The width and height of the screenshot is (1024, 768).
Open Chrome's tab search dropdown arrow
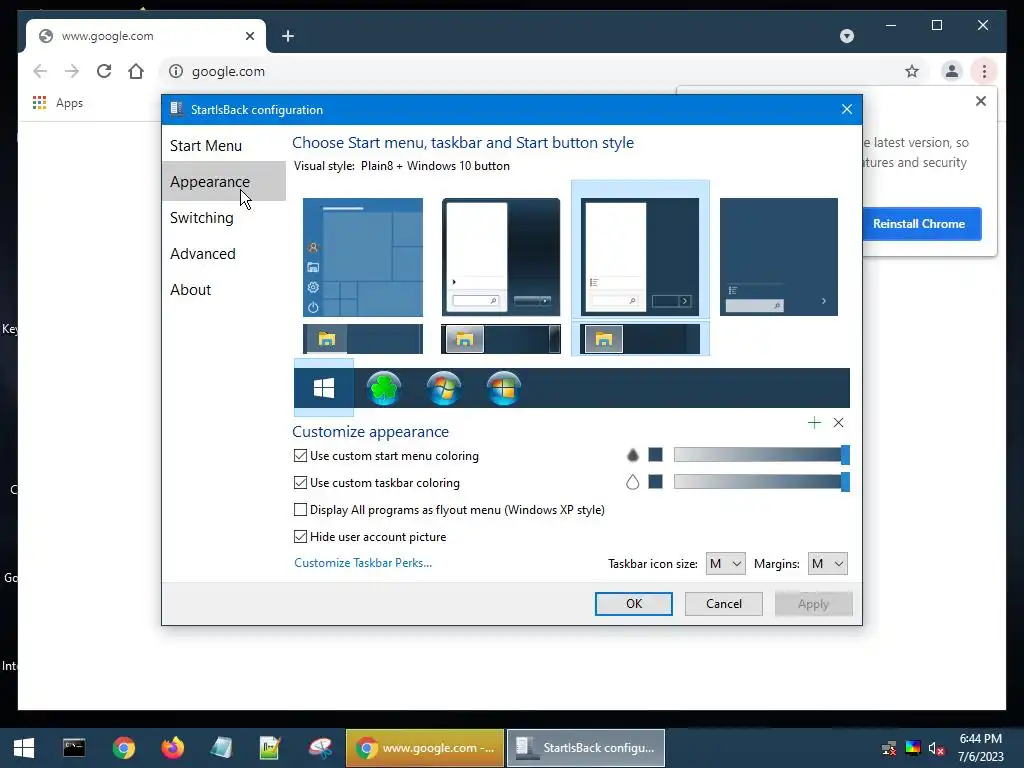click(x=846, y=36)
